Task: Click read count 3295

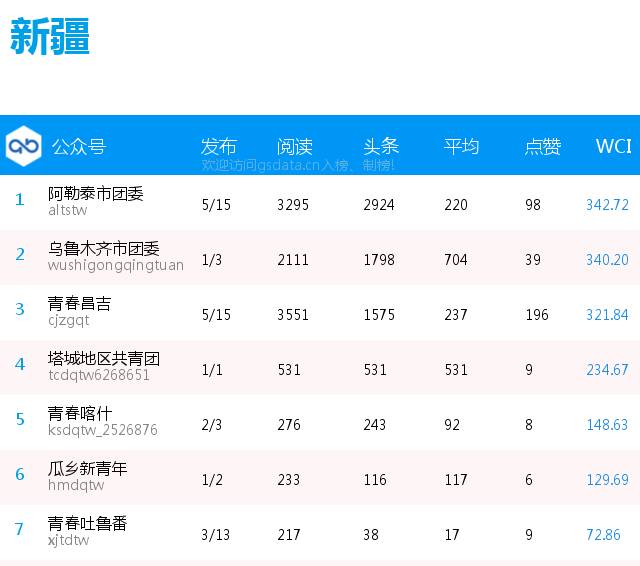Action: pyautogui.click(x=293, y=204)
